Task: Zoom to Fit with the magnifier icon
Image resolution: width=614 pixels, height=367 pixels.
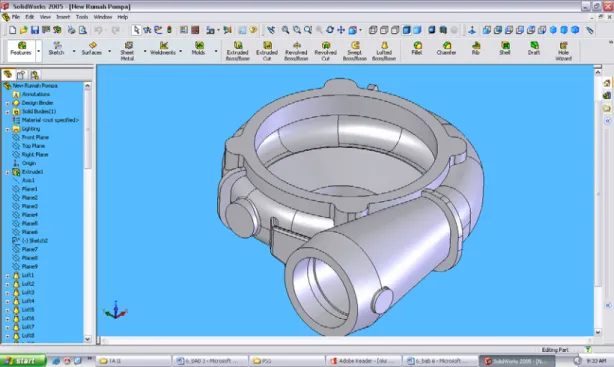Action: (x=285, y=30)
